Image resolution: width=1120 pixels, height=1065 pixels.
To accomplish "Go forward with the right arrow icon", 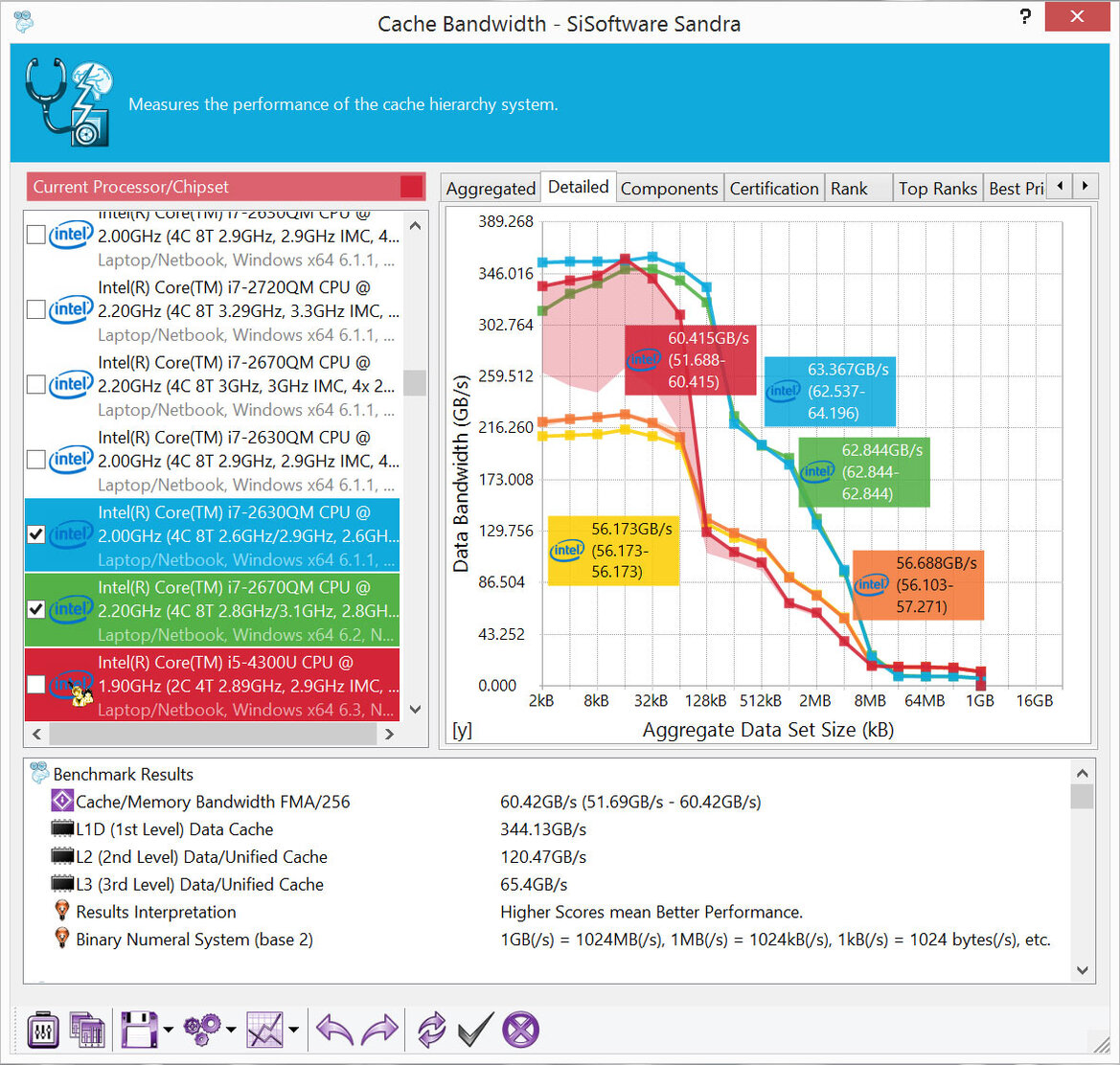I will tap(380, 1030).
